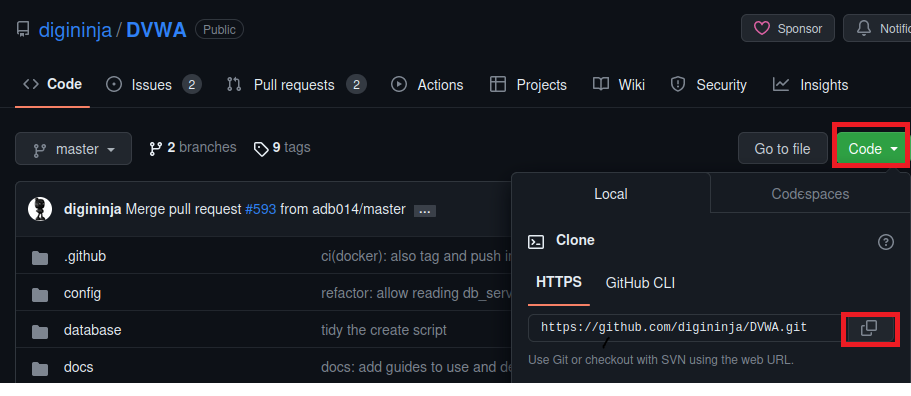
Task: Open the Security tab
Action: 708,85
